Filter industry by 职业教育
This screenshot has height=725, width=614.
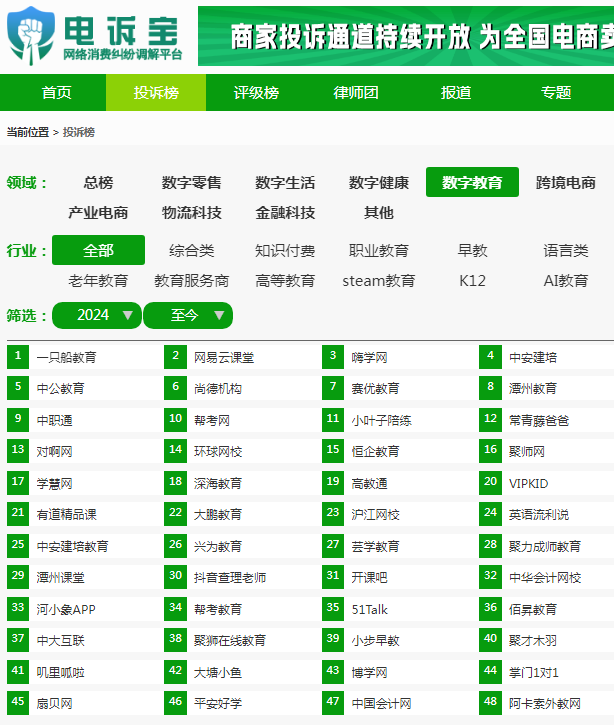pyautogui.click(x=379, y=250)
